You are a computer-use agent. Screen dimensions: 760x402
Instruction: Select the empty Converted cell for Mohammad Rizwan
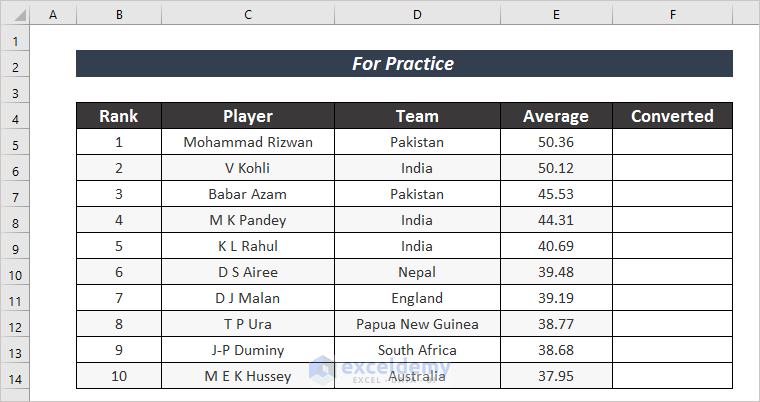(x=673, y=142)
